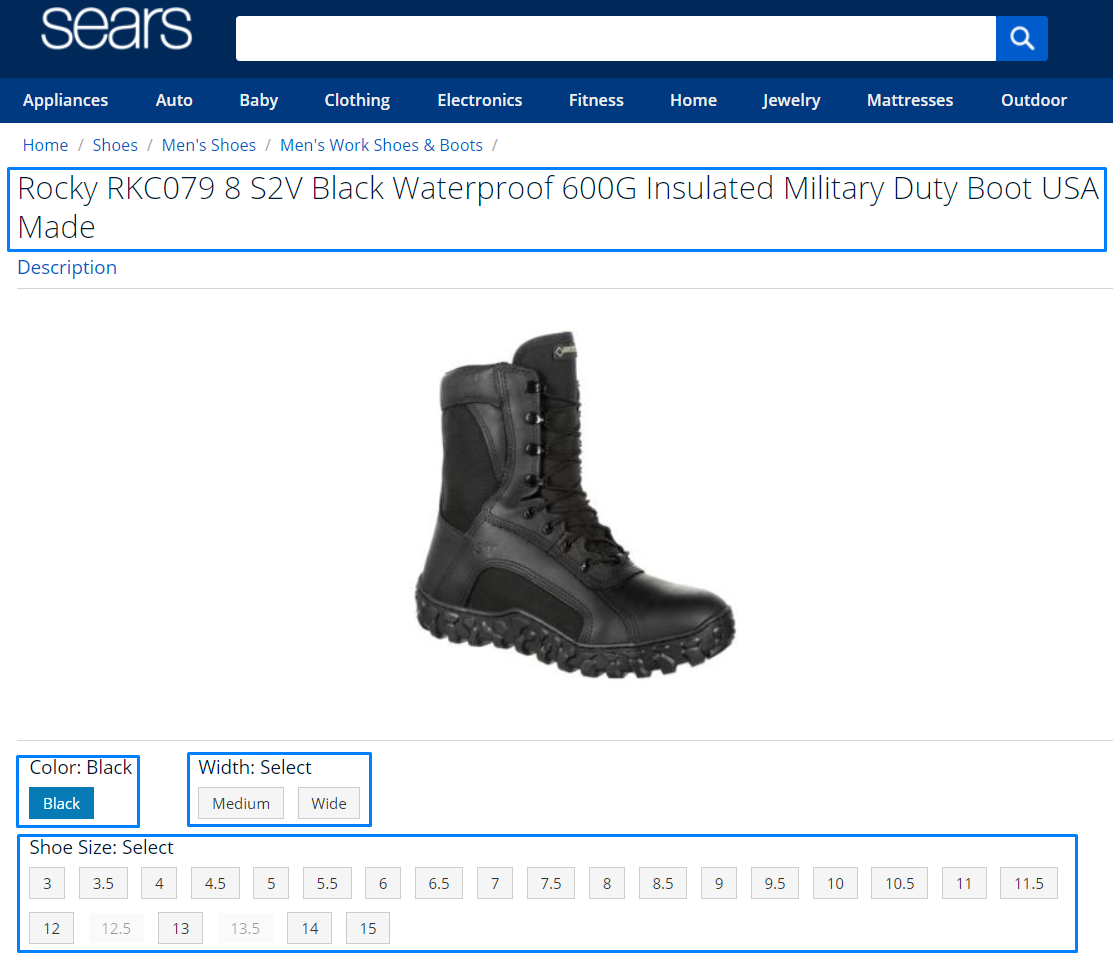Click the Sears logo

116,28
